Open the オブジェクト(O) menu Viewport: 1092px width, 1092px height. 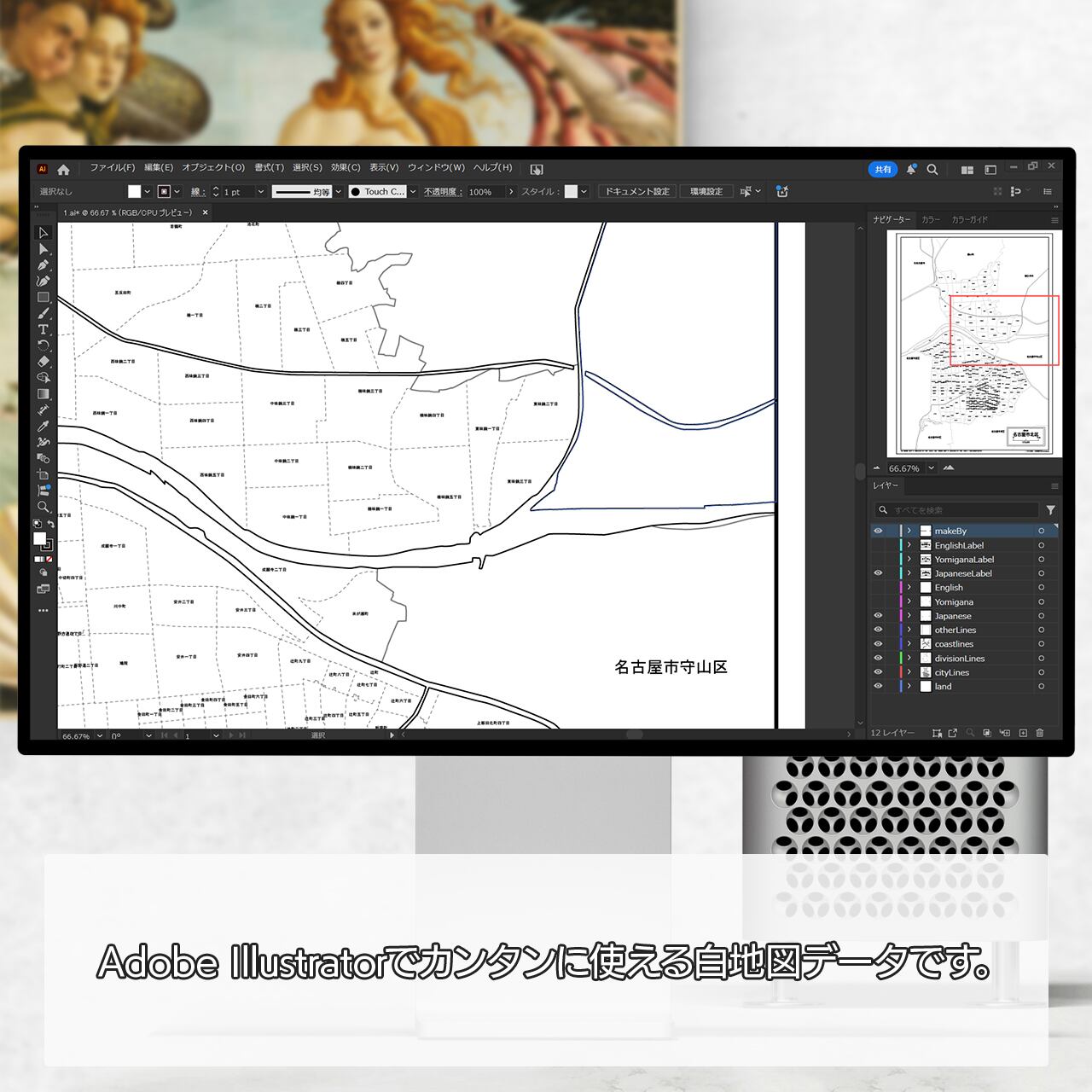(212, 168)
